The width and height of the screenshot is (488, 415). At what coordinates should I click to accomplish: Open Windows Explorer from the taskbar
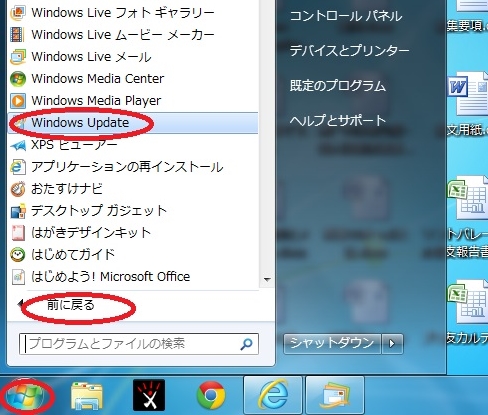pos(87,396)
